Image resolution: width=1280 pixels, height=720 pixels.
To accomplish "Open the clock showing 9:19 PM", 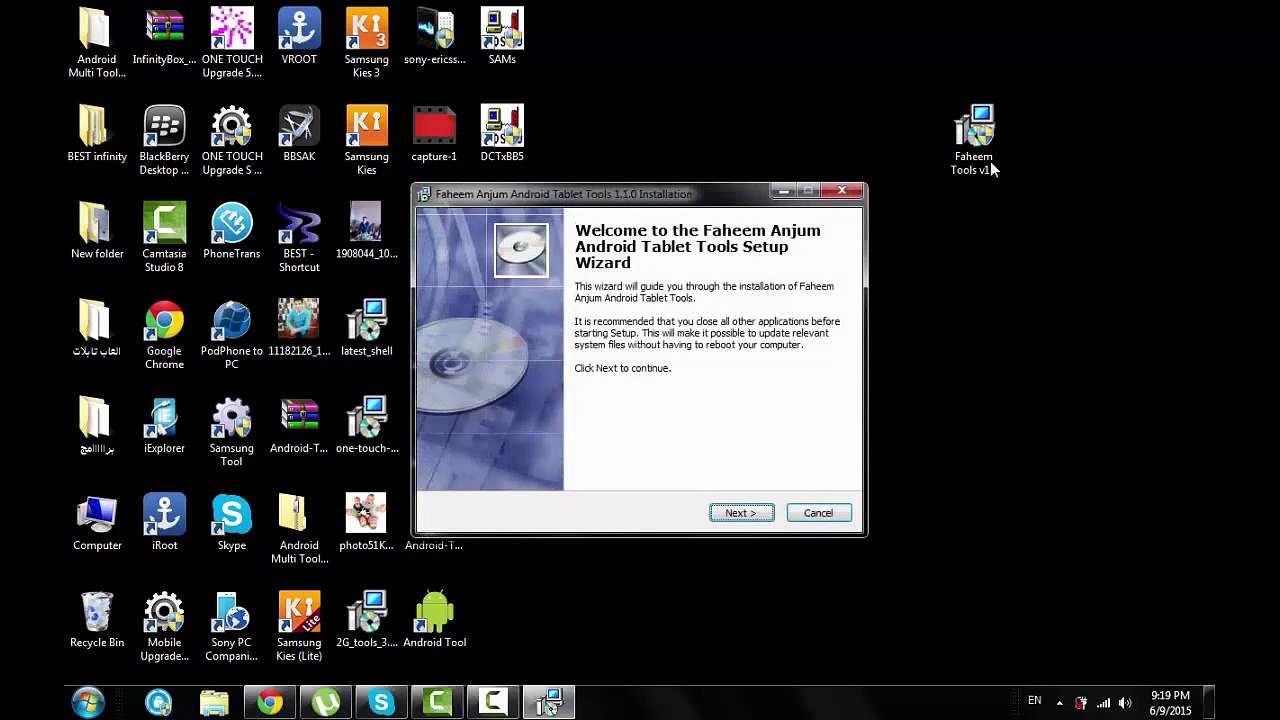I will tap(1170, 703).
